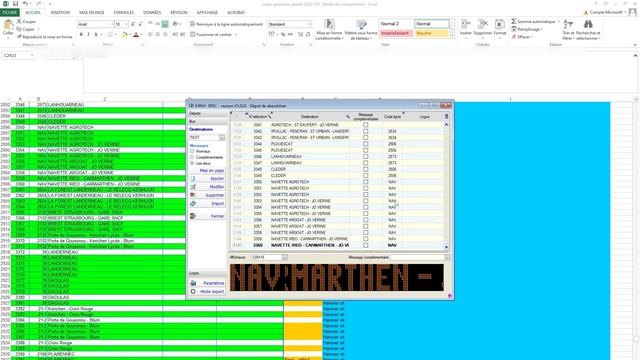Open the font size dropdown
Screen dimensions: 640x360
coord(126,24)
